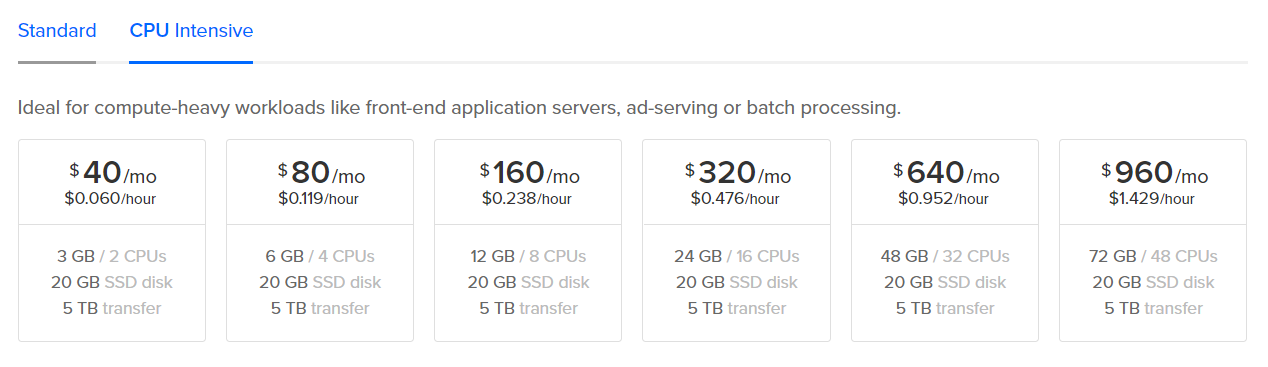Select the $160/mo pricing card
The width and height of the screenshot is (1268, 367).
528,240
